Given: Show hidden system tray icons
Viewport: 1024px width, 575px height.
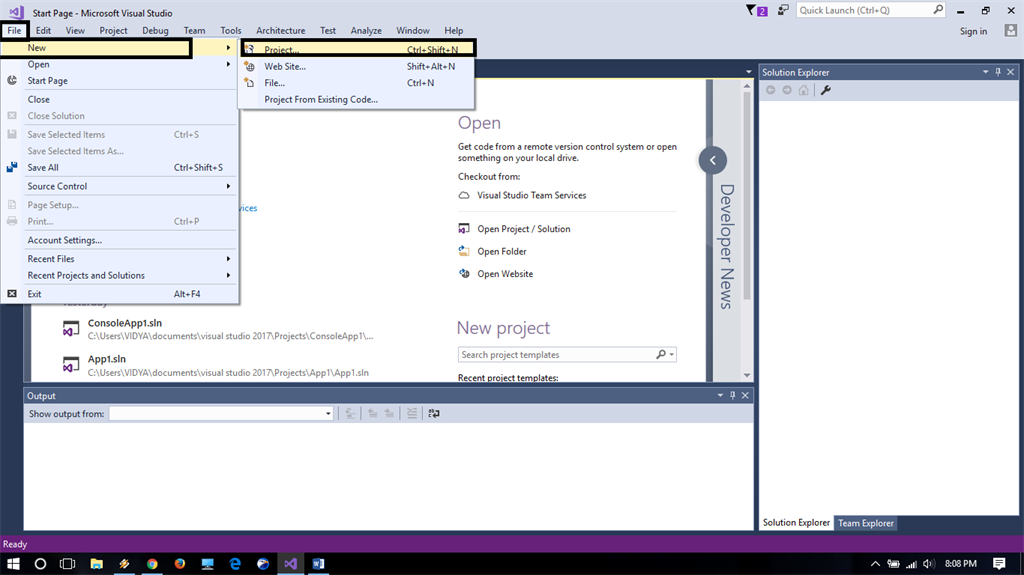Looking at the screenshot, I should [875, 563].
